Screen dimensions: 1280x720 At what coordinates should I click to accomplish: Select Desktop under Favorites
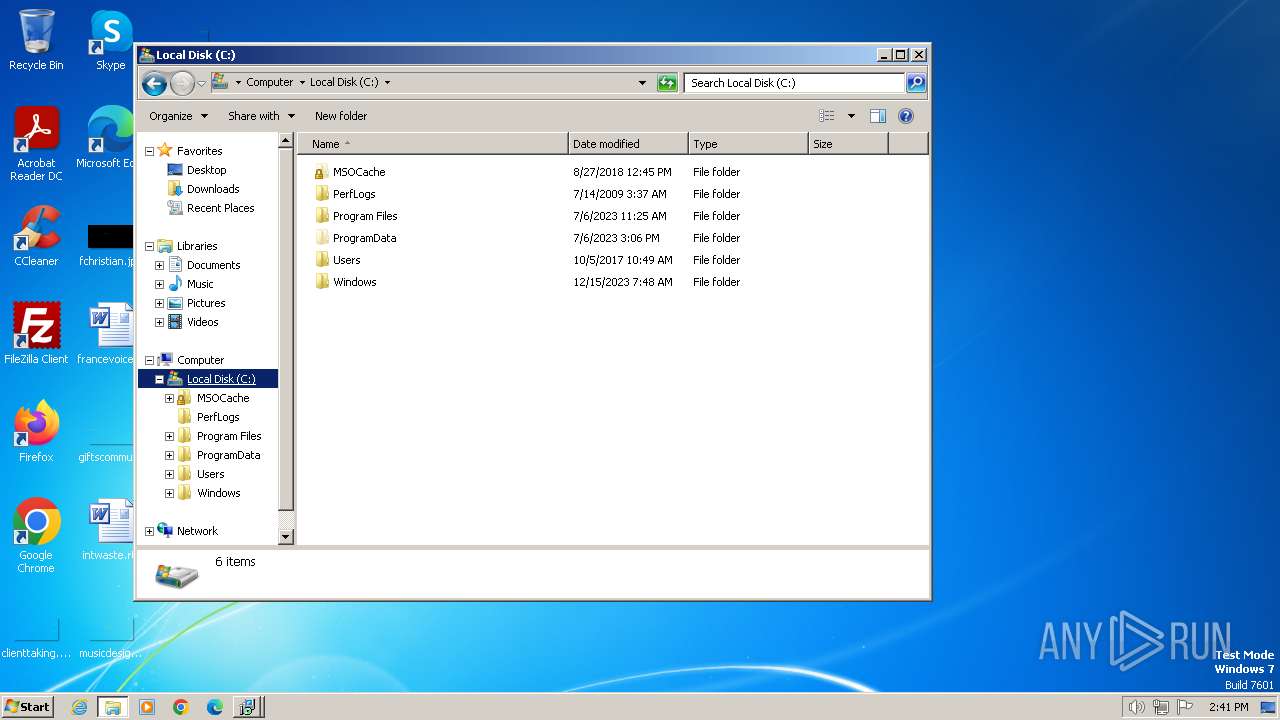(206, 170)
